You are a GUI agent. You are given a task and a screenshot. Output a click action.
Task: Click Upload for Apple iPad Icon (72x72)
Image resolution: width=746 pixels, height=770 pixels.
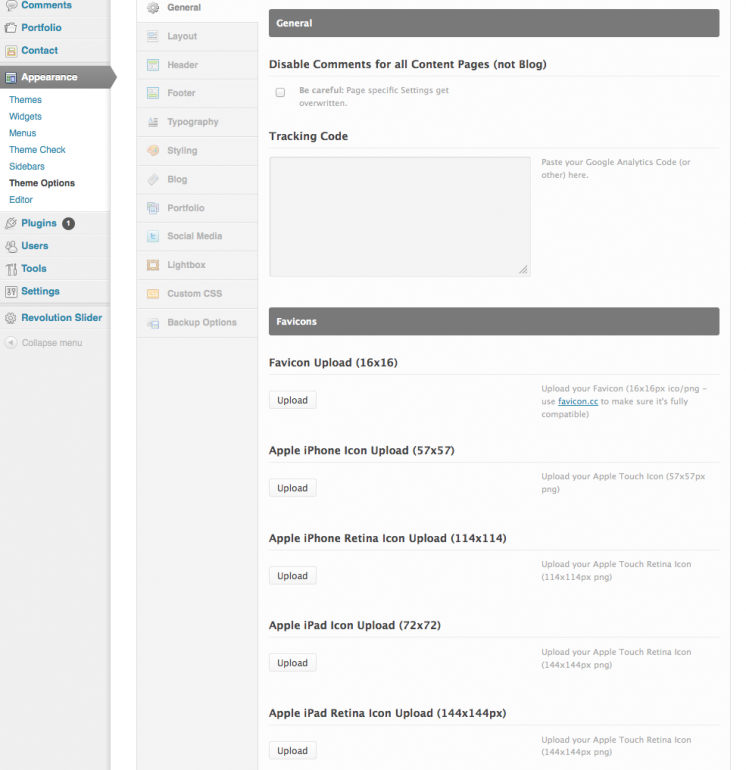293,663
